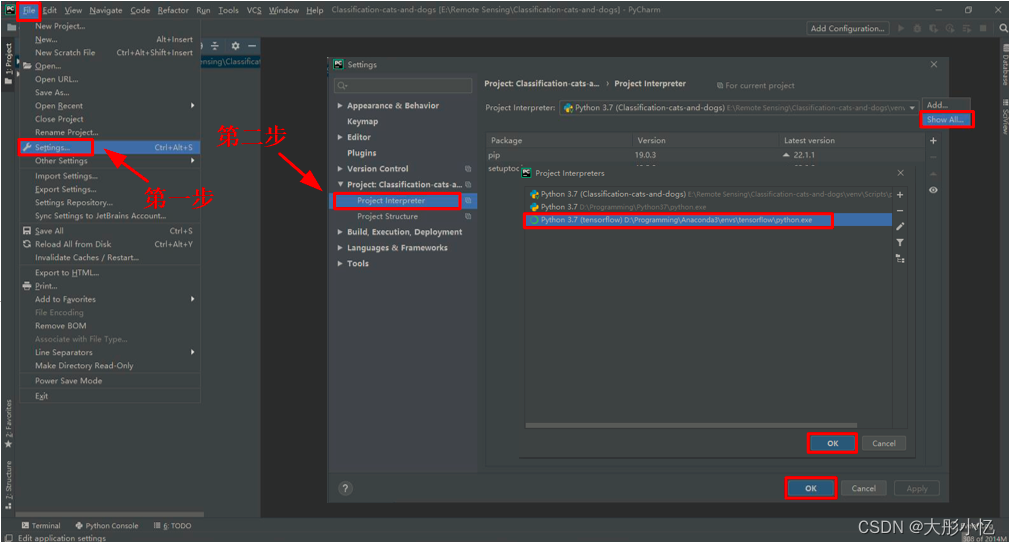Viewport: 1011px width, 546px height.
Task: Click the Show All... interpreter option
Action: tap(945, 120)
